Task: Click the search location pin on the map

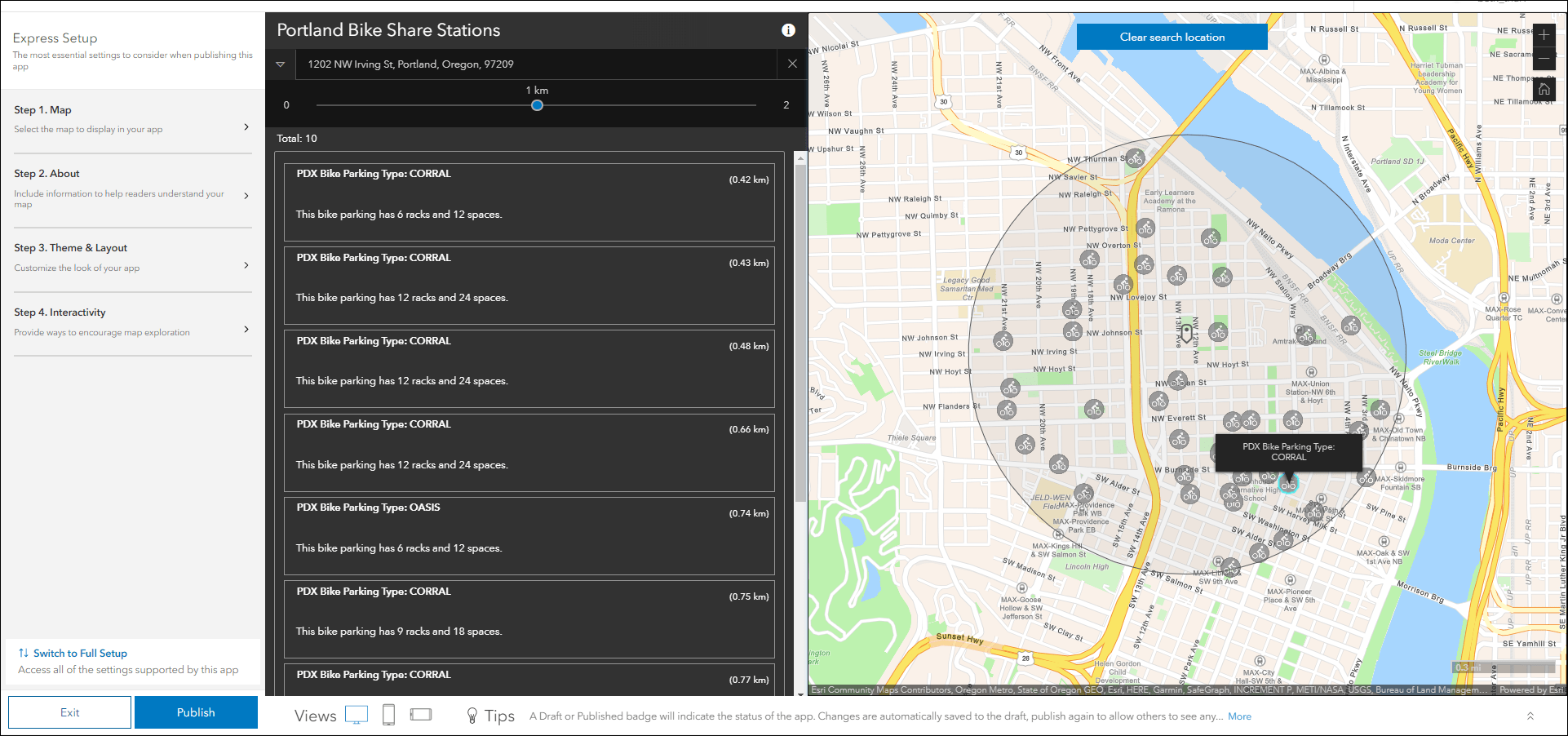Action: click(x=1187, y=332)
